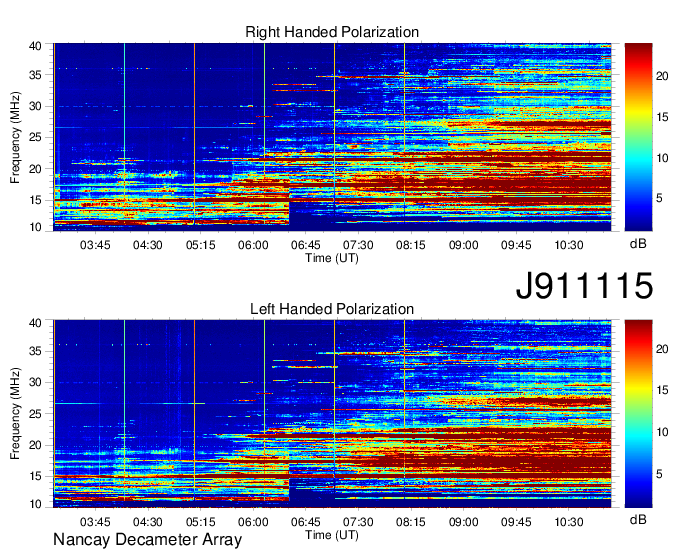Image resolution: width=680 pixels, height=552 pixels.
Task: Click the "20" frequency tick, Right Handed plot
Action: (36, 169)
